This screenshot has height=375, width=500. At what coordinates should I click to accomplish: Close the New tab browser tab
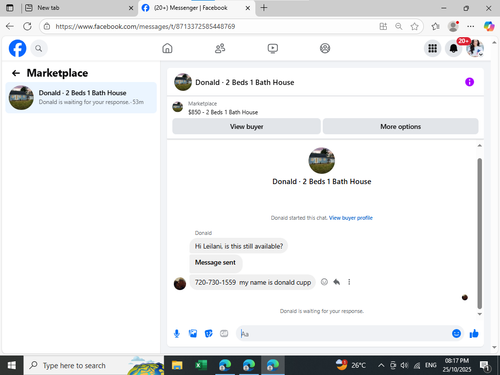pos(131,8)
